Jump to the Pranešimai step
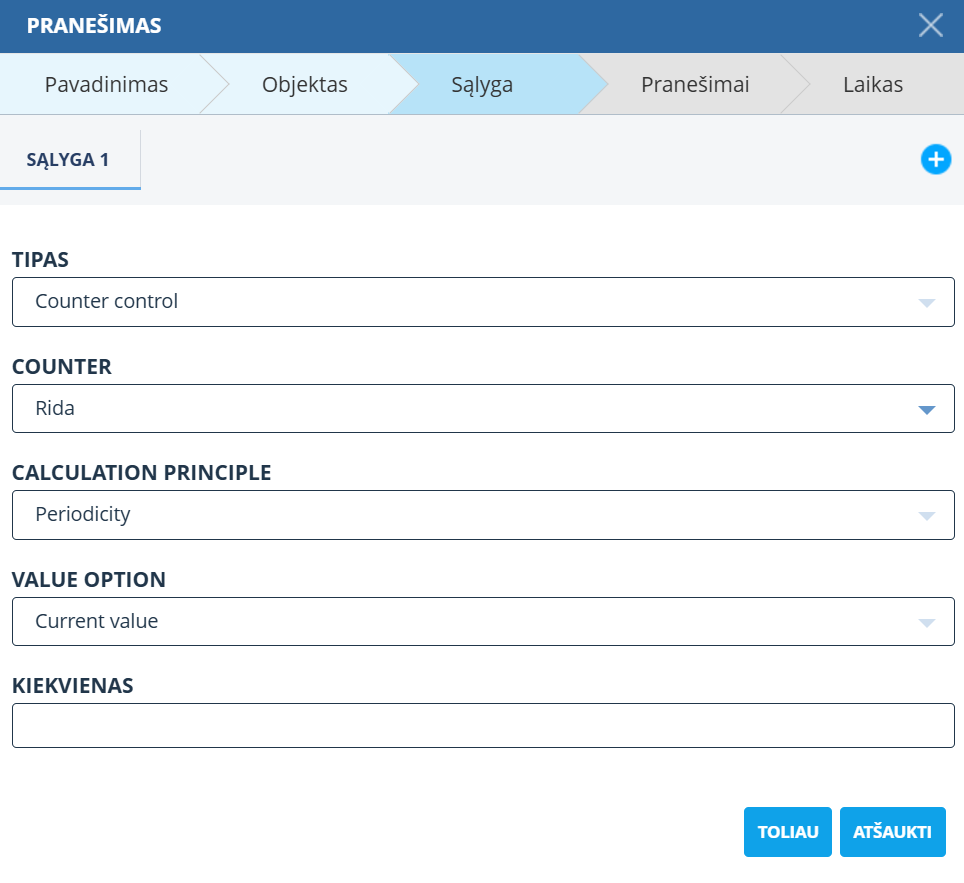Viewport: 964px width, 883px height. click(694, 85)
